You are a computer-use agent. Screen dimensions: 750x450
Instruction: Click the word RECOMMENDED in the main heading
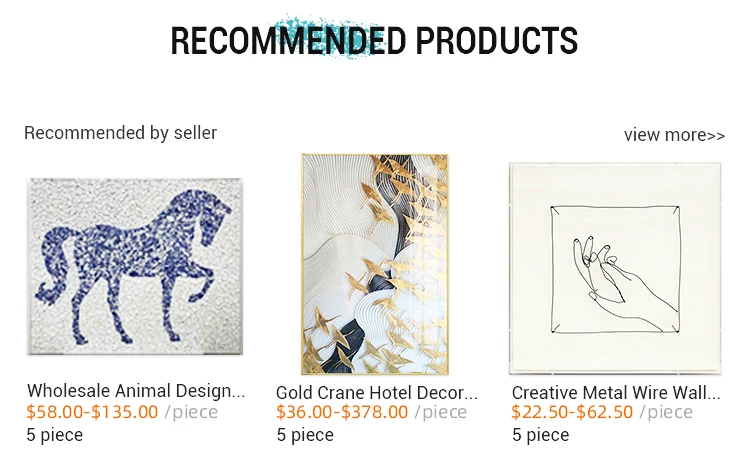click(x=288, y=41)
